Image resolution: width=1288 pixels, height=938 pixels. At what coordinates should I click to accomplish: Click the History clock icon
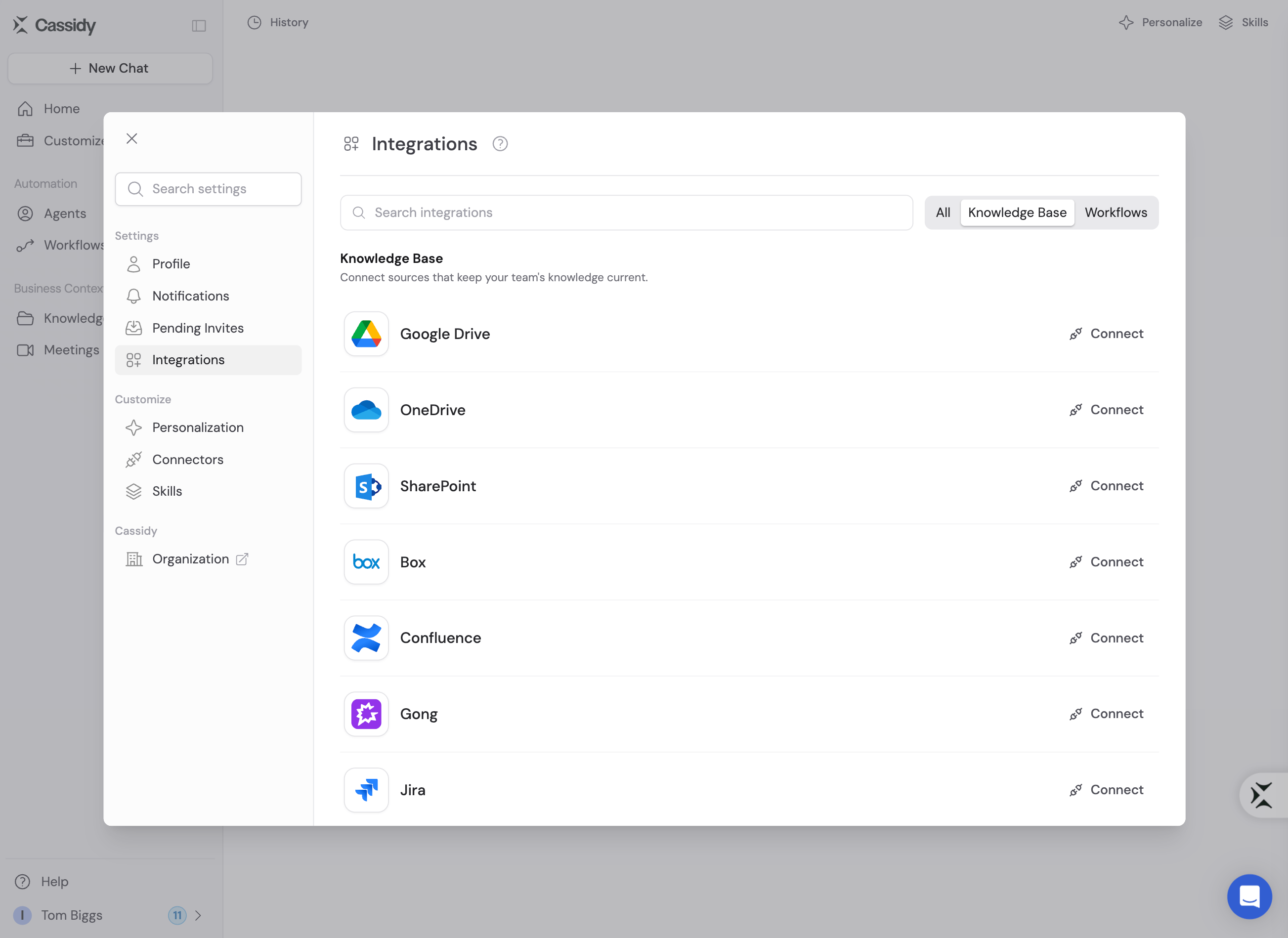(255, 23)
